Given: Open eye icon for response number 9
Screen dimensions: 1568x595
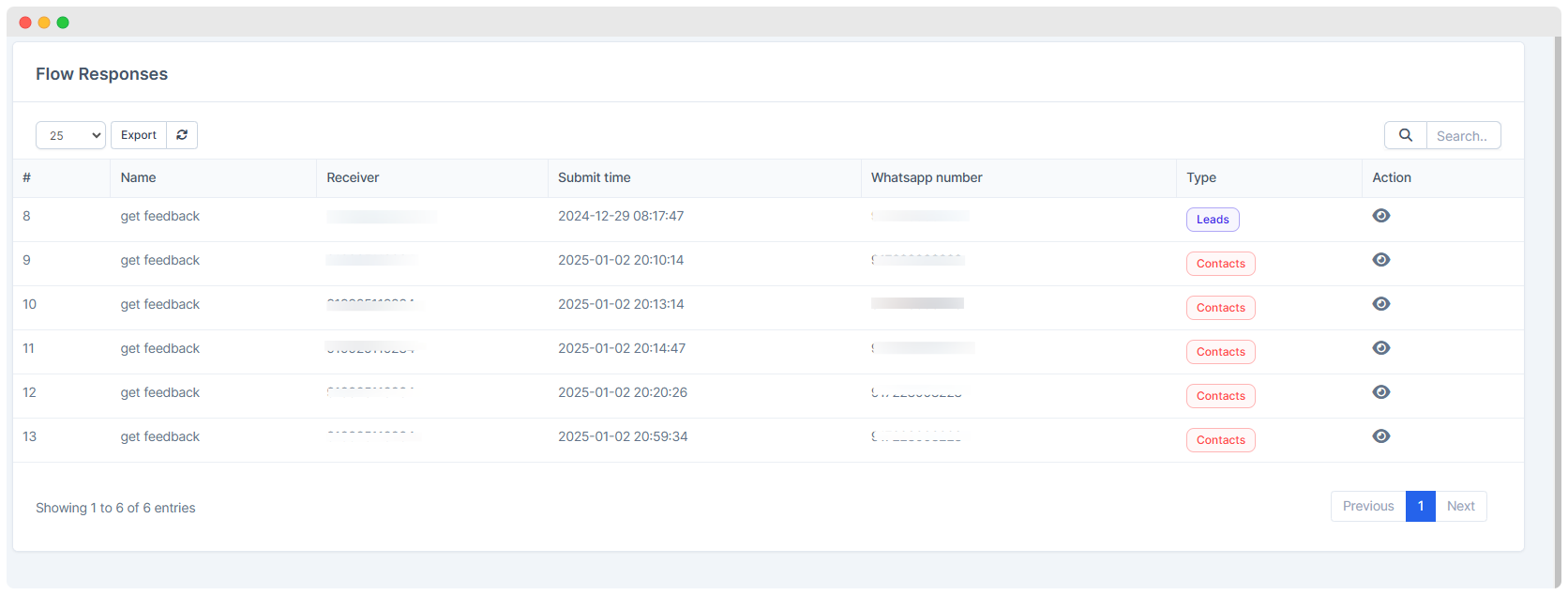Looking at the screenshot, I should (x=1380, y=260).
